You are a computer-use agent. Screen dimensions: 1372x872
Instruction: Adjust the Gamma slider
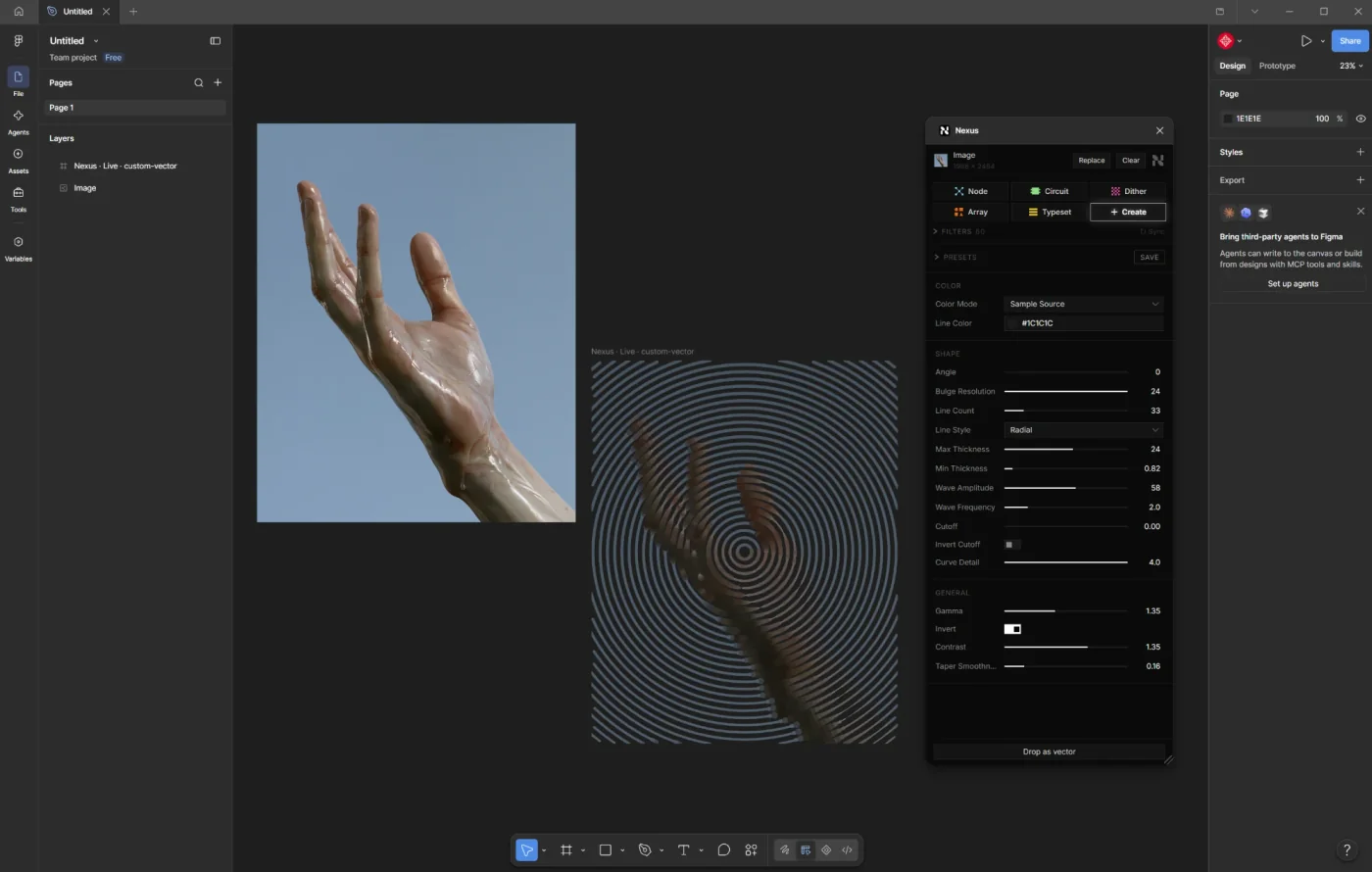tap(1065, 611)
